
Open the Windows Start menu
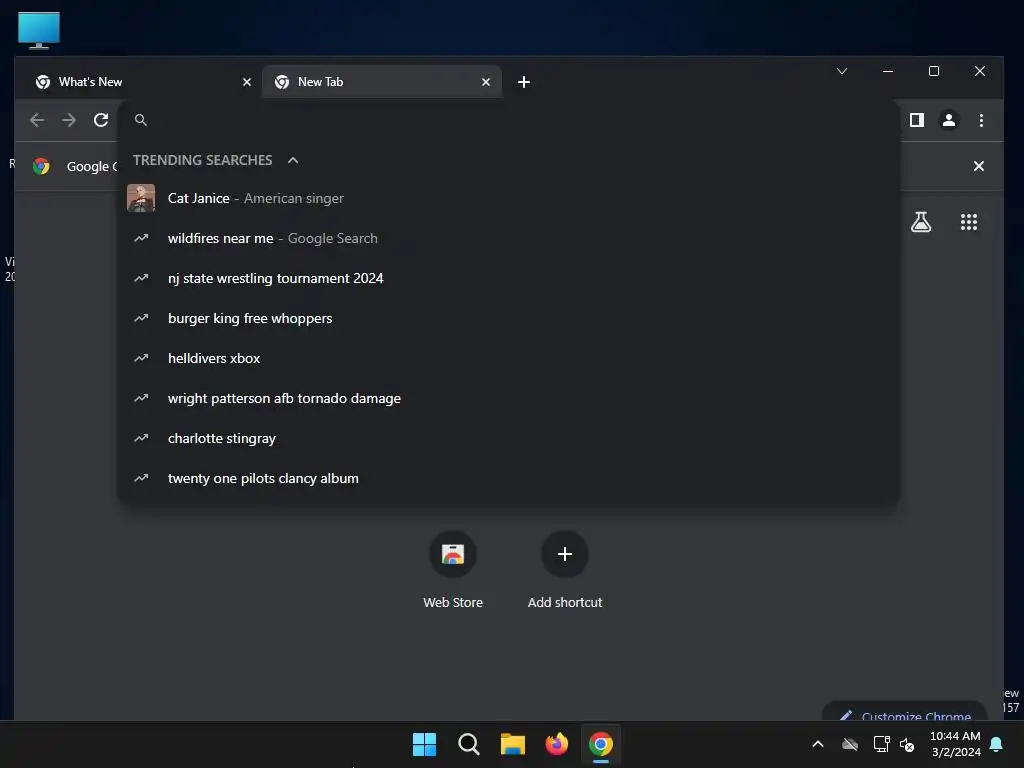(x=424, y=744)
